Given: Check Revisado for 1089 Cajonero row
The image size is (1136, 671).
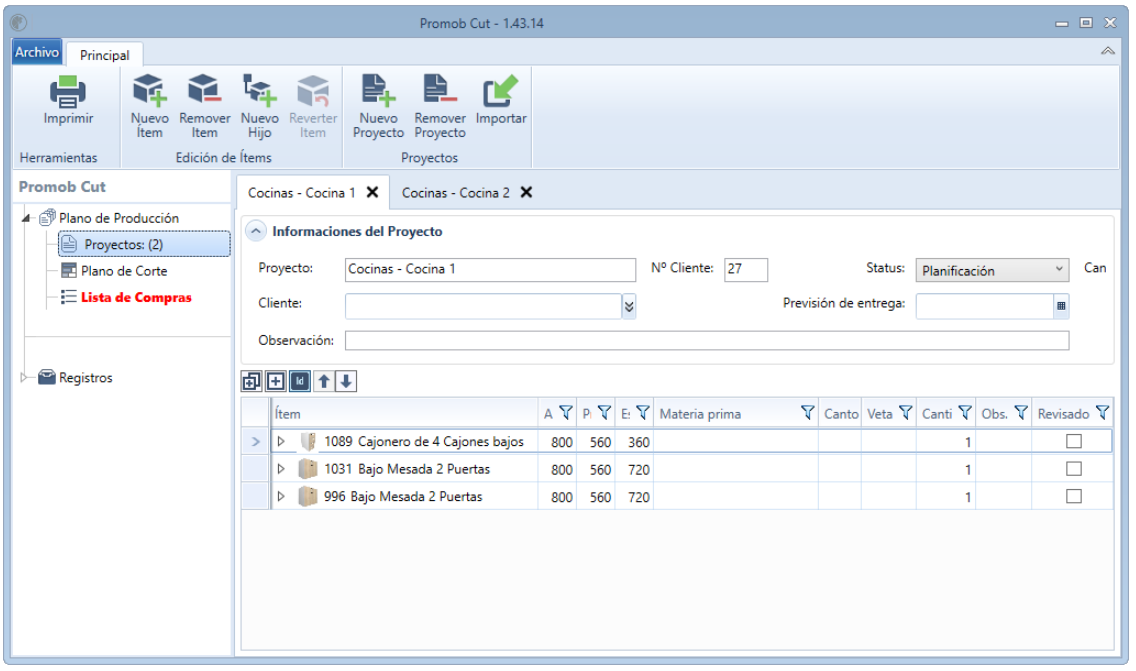Looking at the screenshot, I should click(1074, 441).
